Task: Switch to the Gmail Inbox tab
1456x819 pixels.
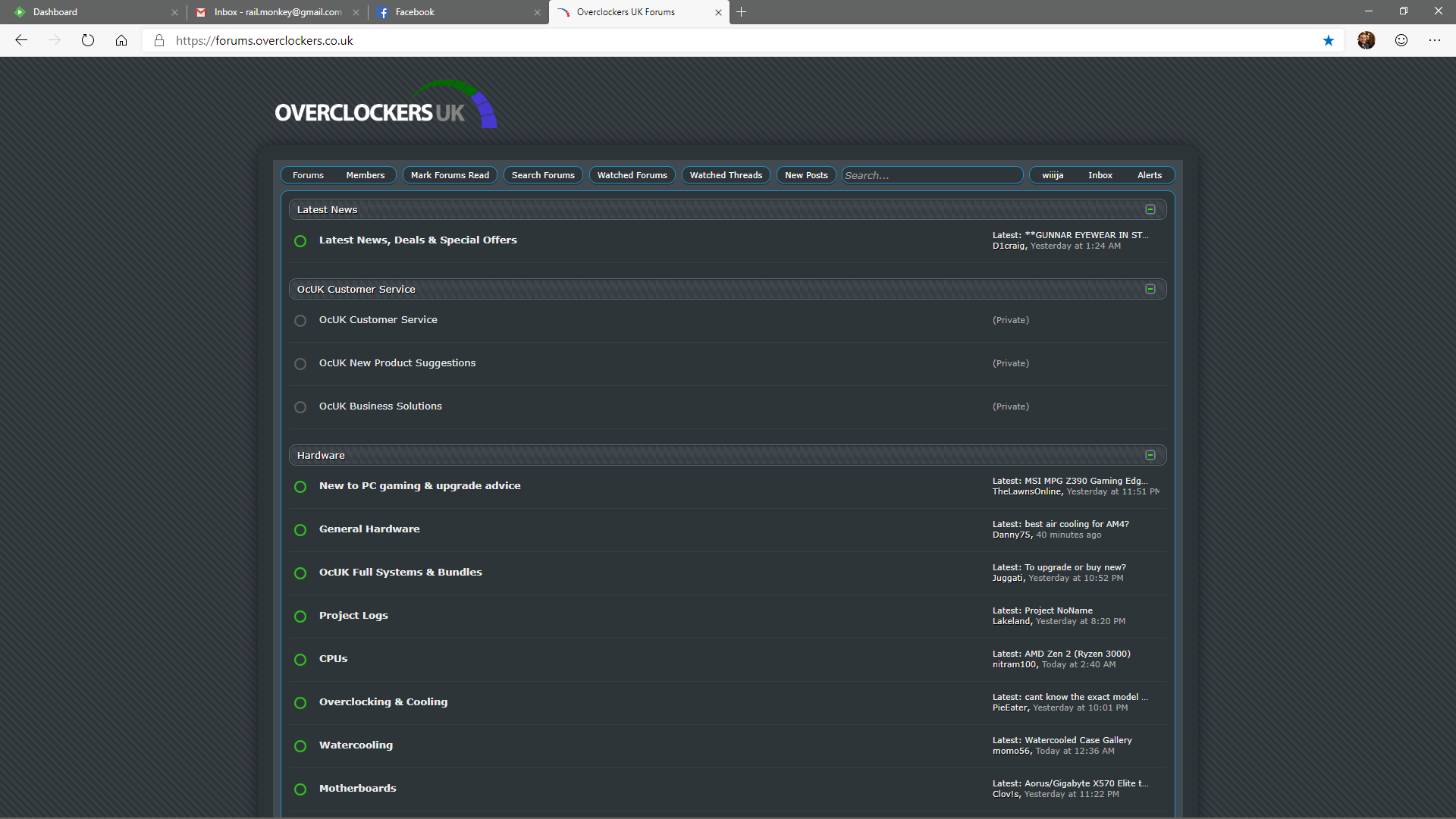Action: click(278, 12)
